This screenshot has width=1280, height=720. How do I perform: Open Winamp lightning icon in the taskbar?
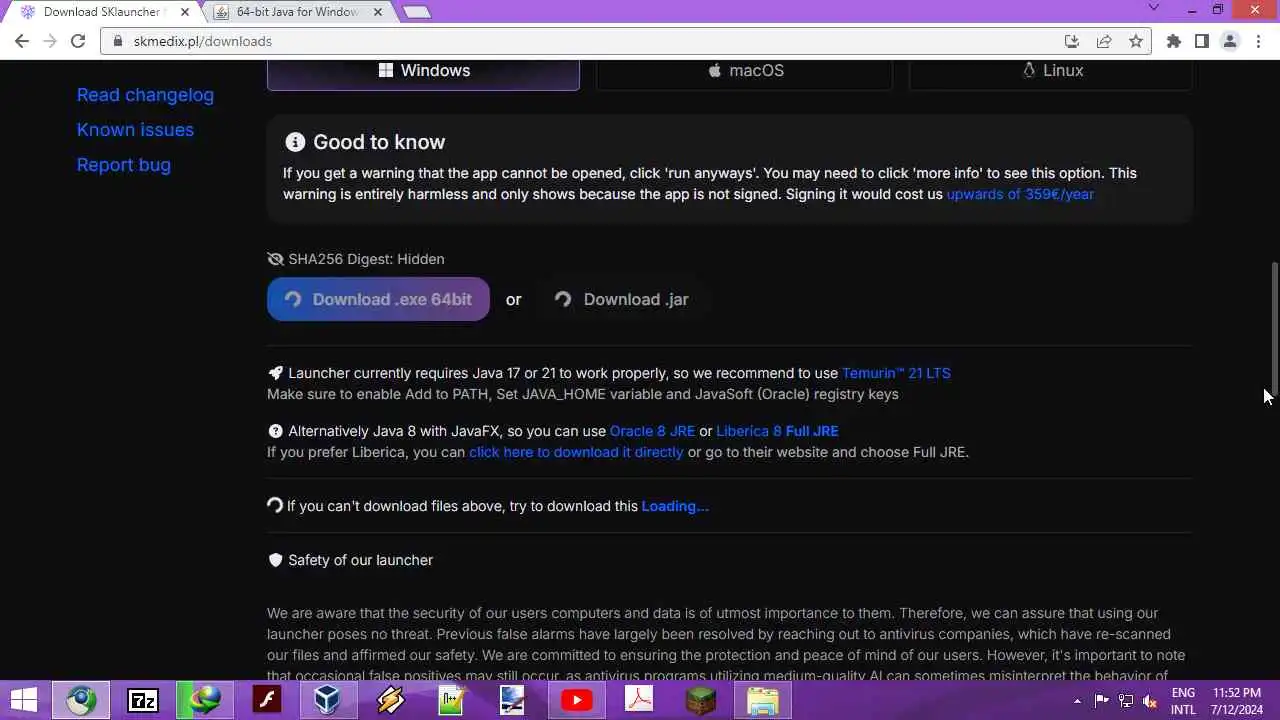click(x=390, y=700)
